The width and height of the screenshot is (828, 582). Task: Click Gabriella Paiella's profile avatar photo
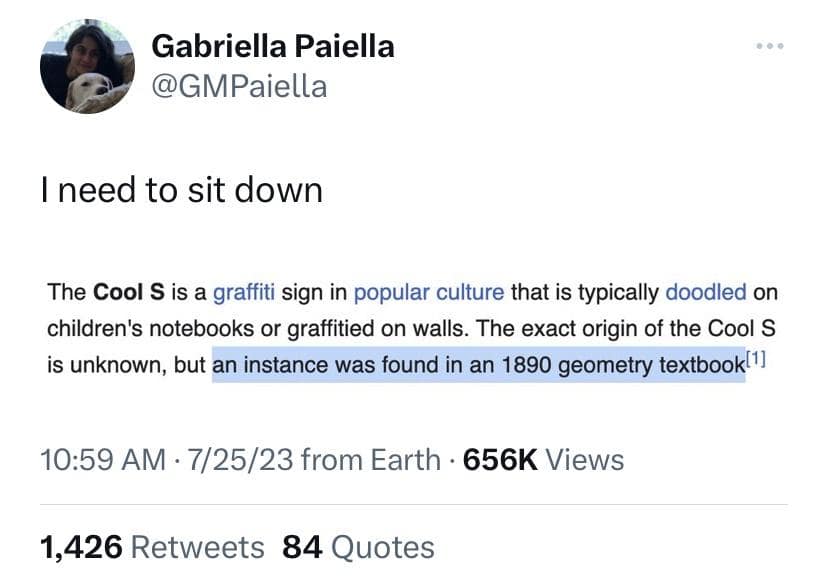pos(87,66)
